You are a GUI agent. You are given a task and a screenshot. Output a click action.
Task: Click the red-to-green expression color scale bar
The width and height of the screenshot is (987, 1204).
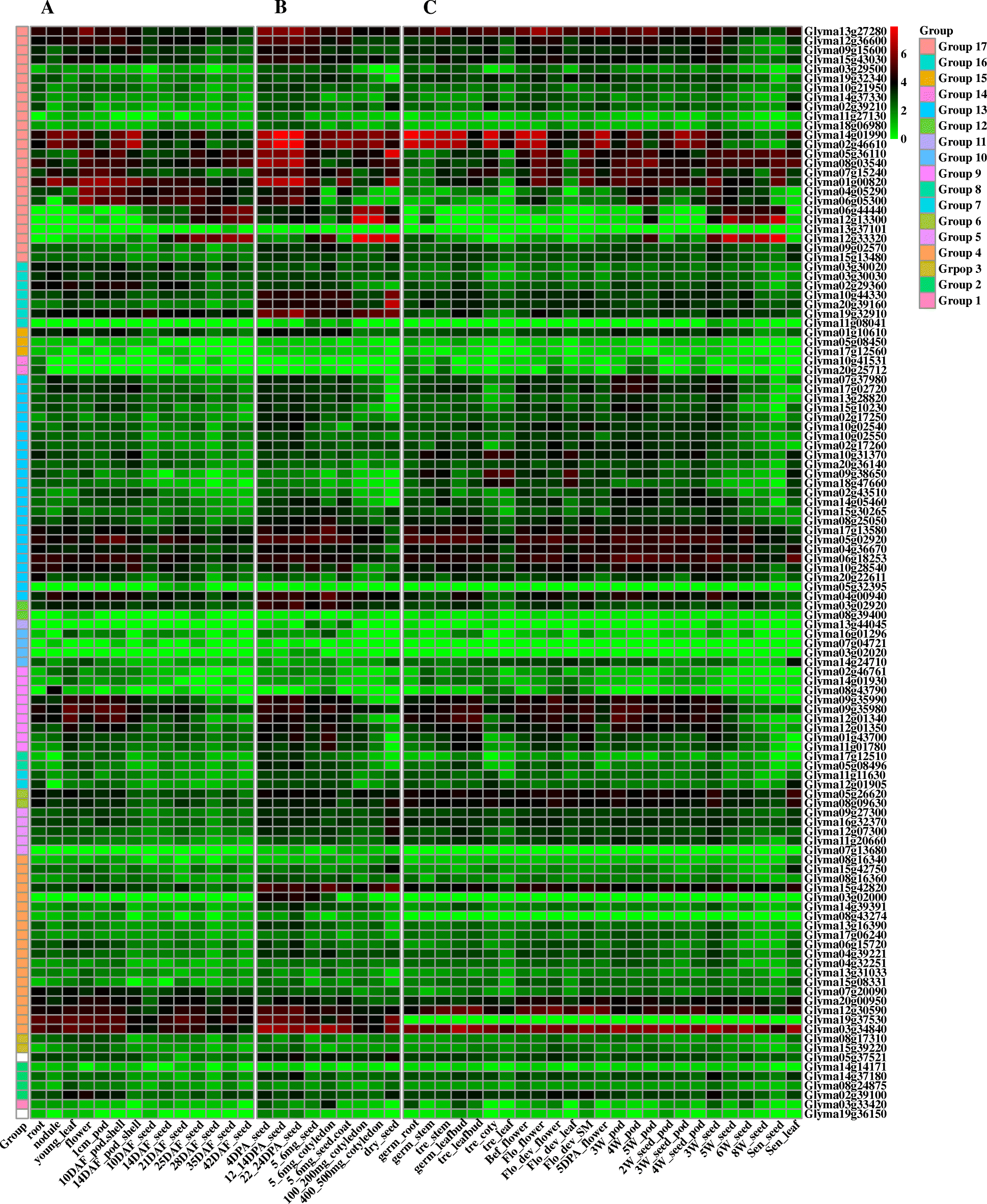tap(894, 82)
